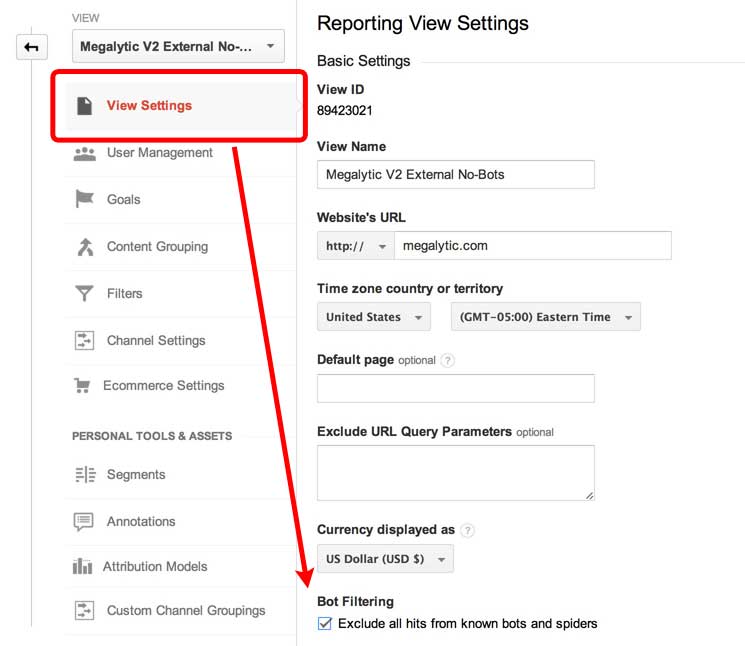Click the User Management people icon

84,153
